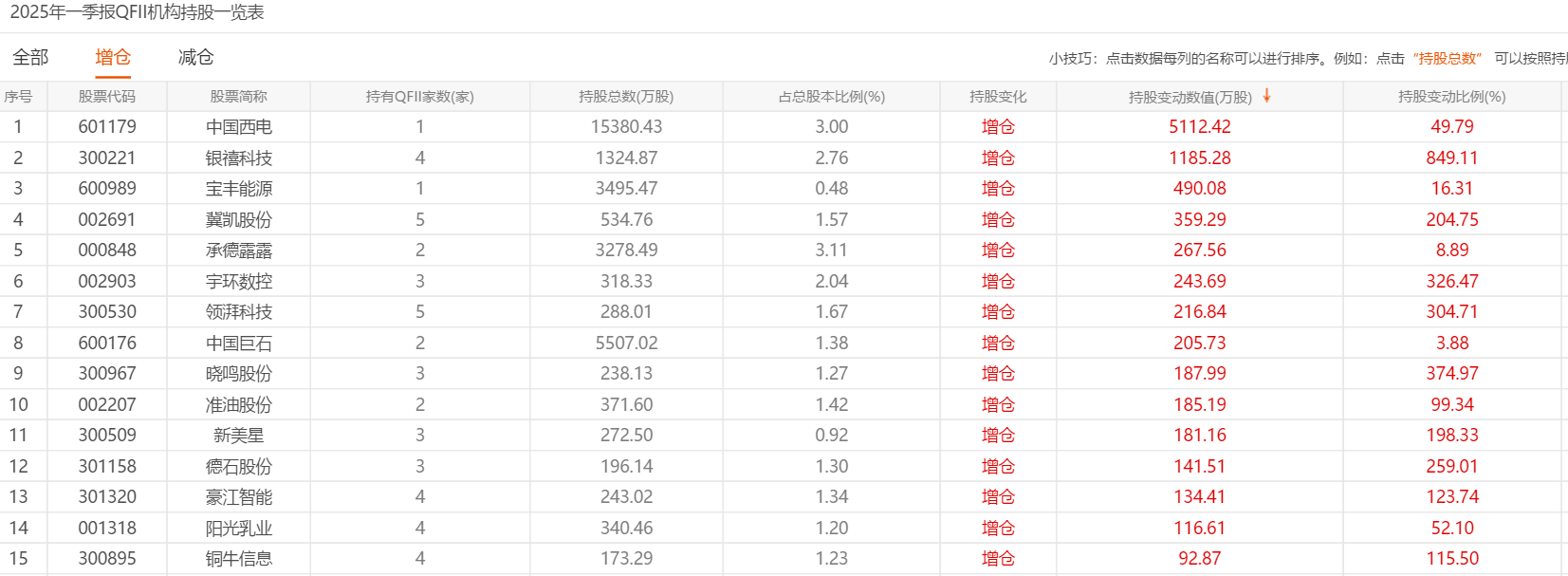Viewport: 1568px width, 576px height.
Task: Open stock code 601179 link
Action: [x=106, y=127]
